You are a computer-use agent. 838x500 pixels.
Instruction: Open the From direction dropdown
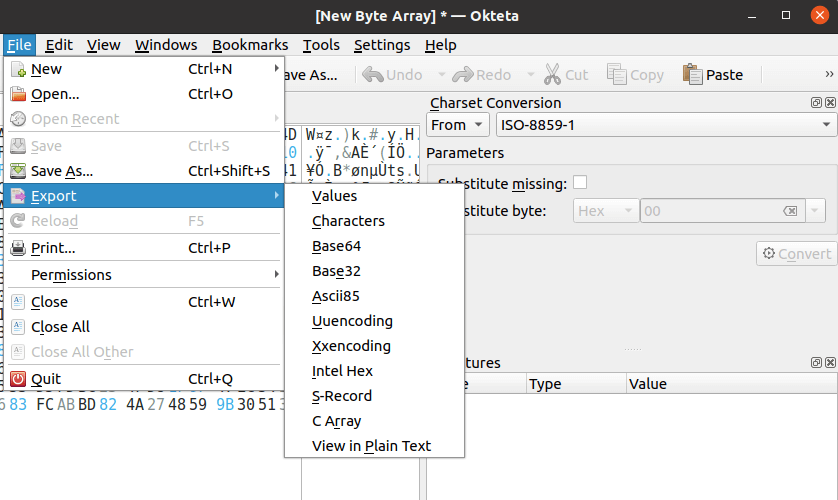[457, 125]
